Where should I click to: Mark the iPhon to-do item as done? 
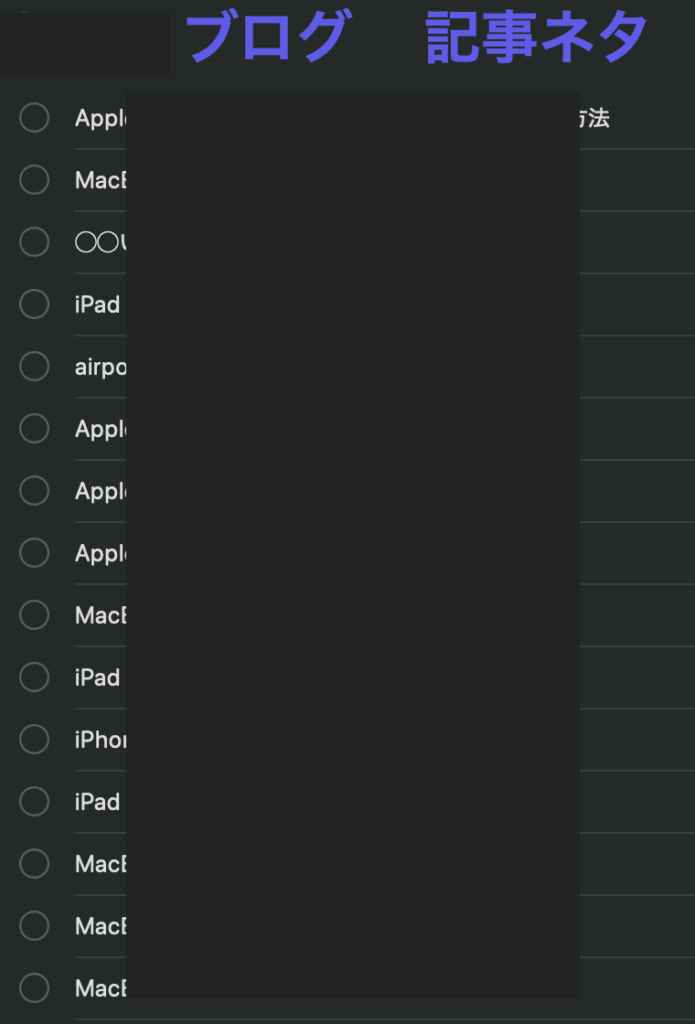coord(35,739)
